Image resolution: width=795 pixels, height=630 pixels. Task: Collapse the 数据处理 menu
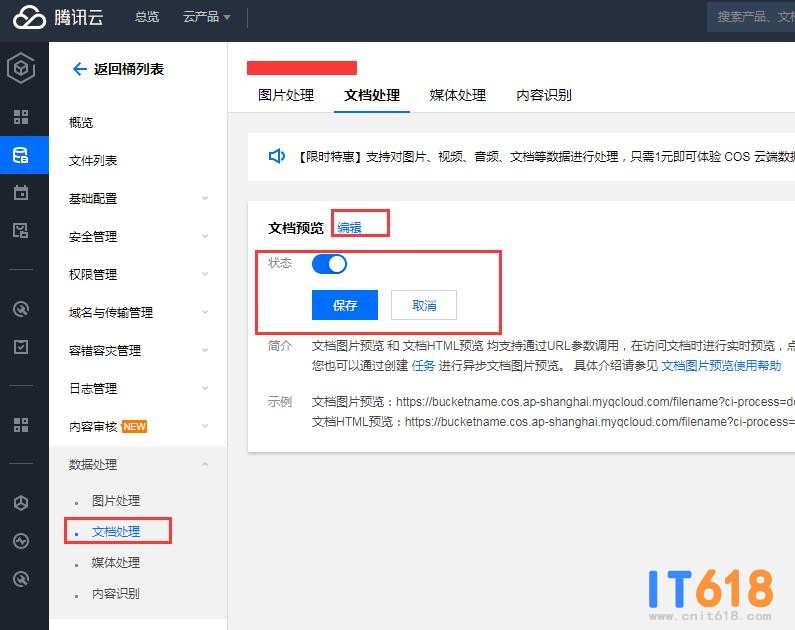[x=138, y=464]
